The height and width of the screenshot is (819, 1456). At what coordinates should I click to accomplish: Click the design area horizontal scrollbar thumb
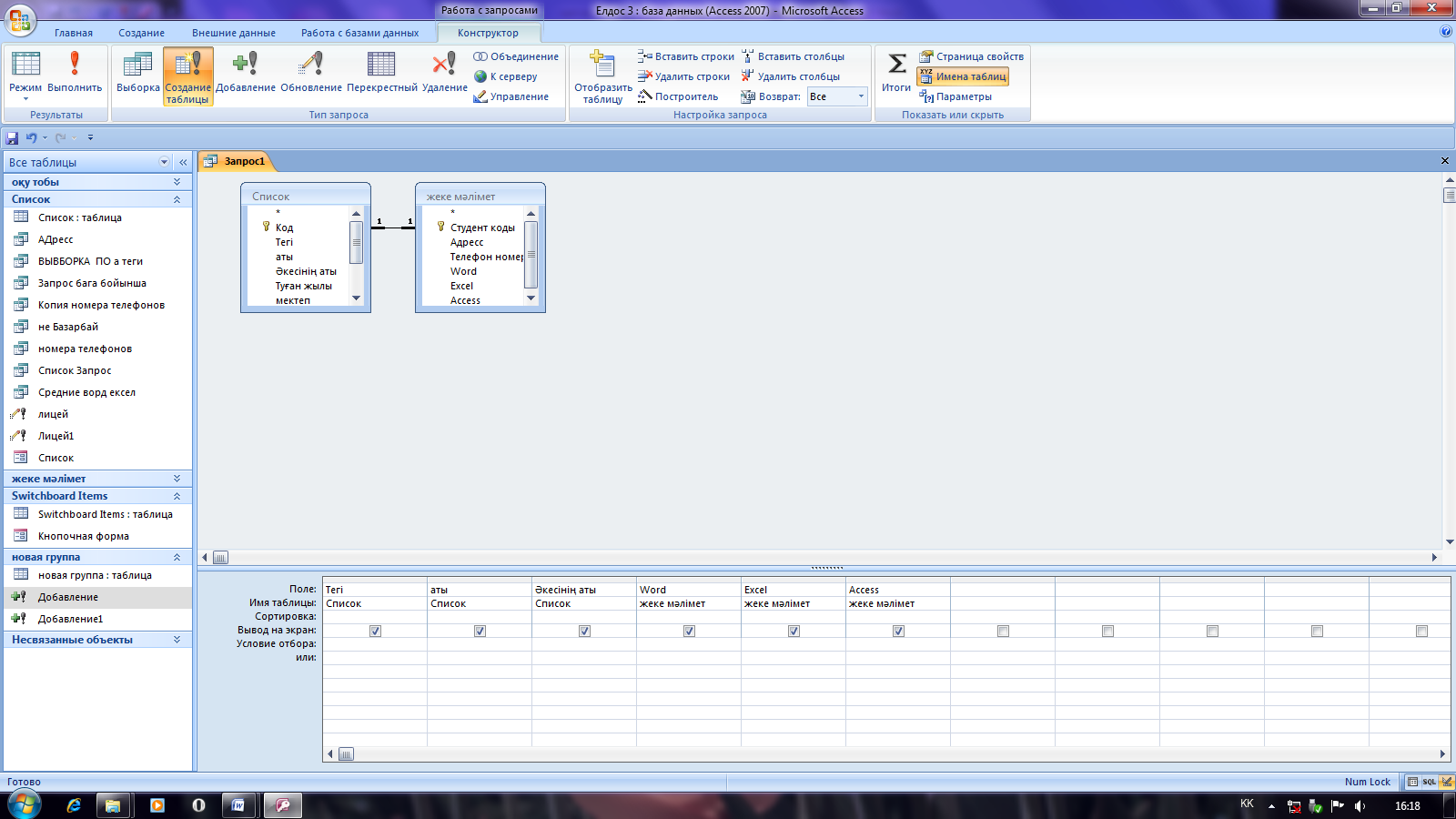point(220,558)
